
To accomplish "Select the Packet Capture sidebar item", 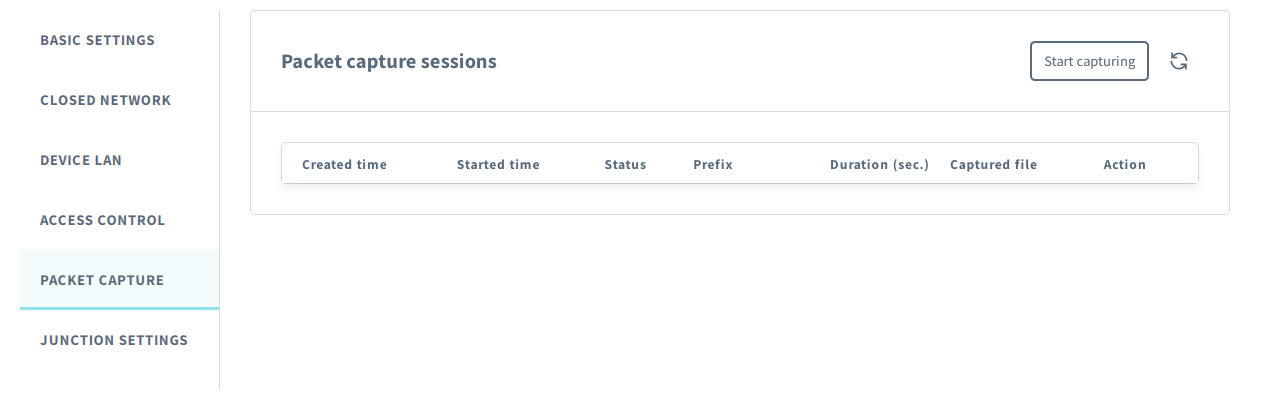I will click(x=102, y=280).
